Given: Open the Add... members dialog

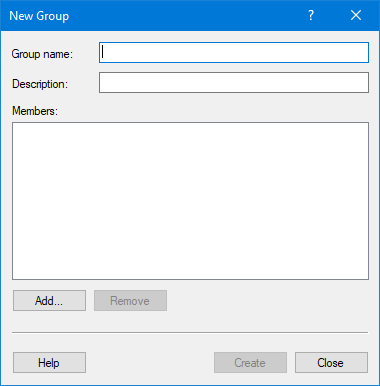Looking at the screenshot, I should point(49,301).
